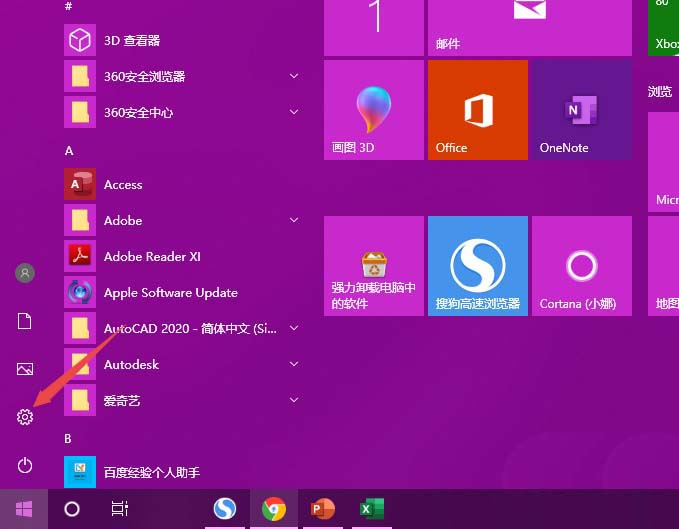The width and height of the screenshot is (679, 529).
Task: Click the # section header
Action: pyautogui.click(x=68, y=6)
